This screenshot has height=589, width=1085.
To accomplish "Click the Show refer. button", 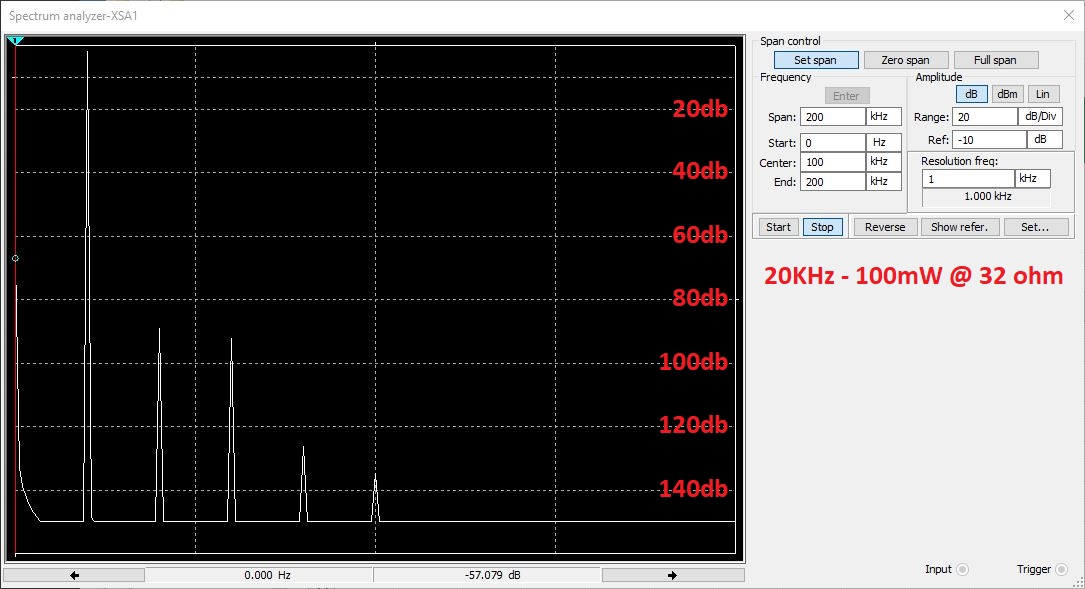I will click(x=959, y=227).
